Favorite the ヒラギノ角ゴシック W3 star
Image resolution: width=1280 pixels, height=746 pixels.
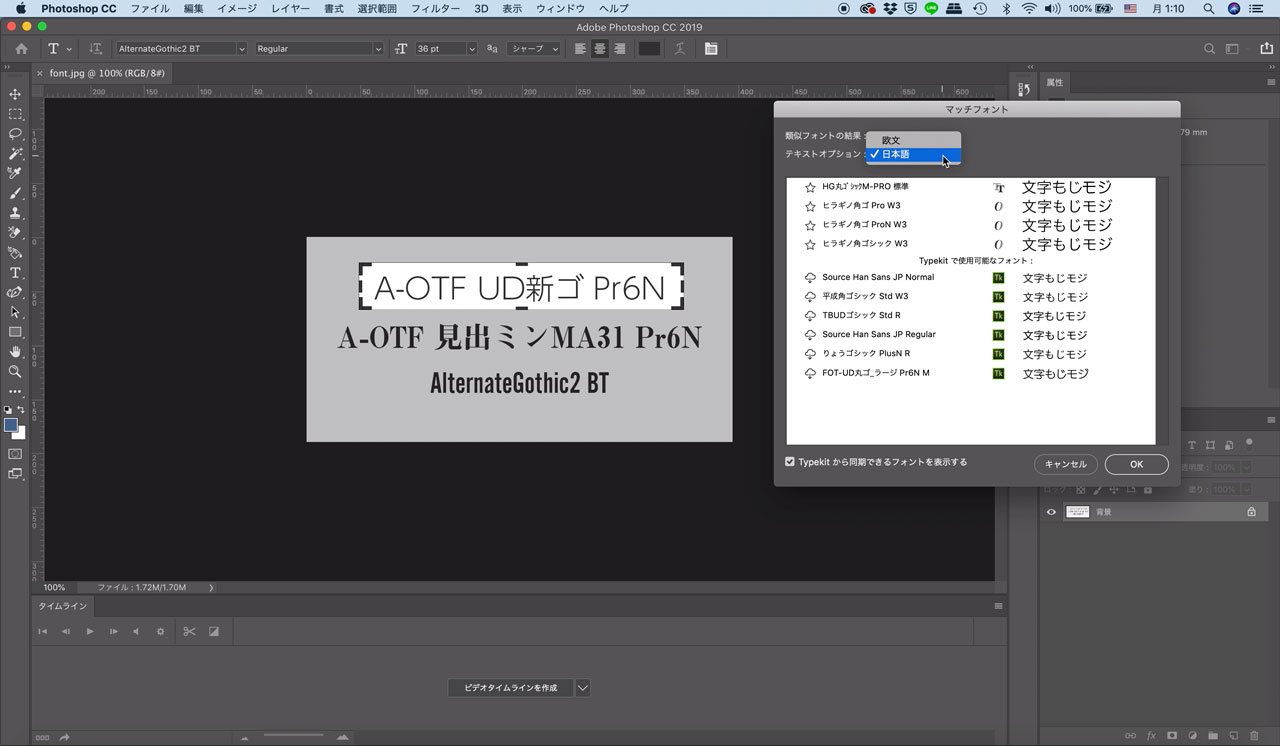(x=810, y=244)
